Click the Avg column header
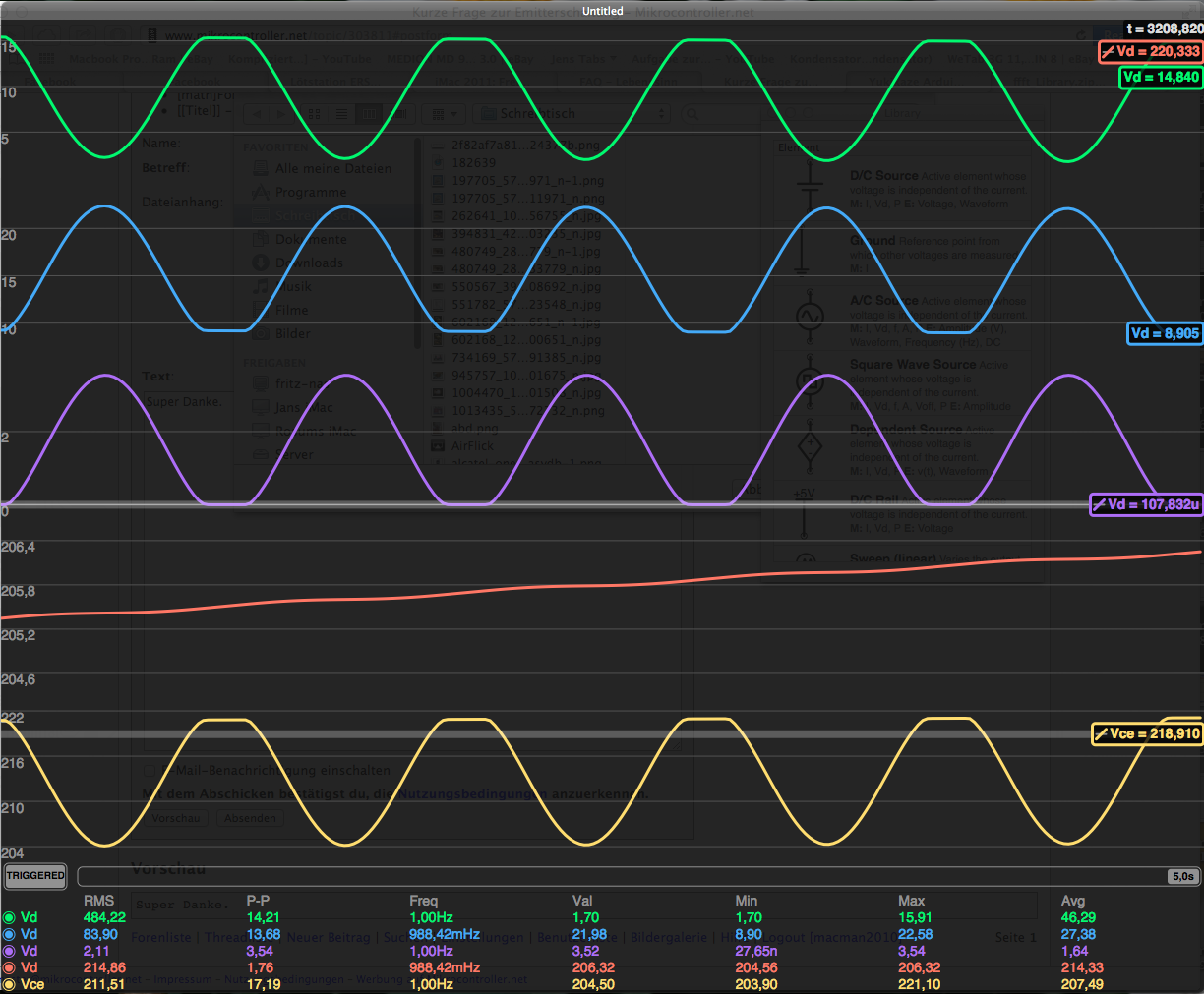This screenshot has width=1204, height=994. click(1073, 901)
